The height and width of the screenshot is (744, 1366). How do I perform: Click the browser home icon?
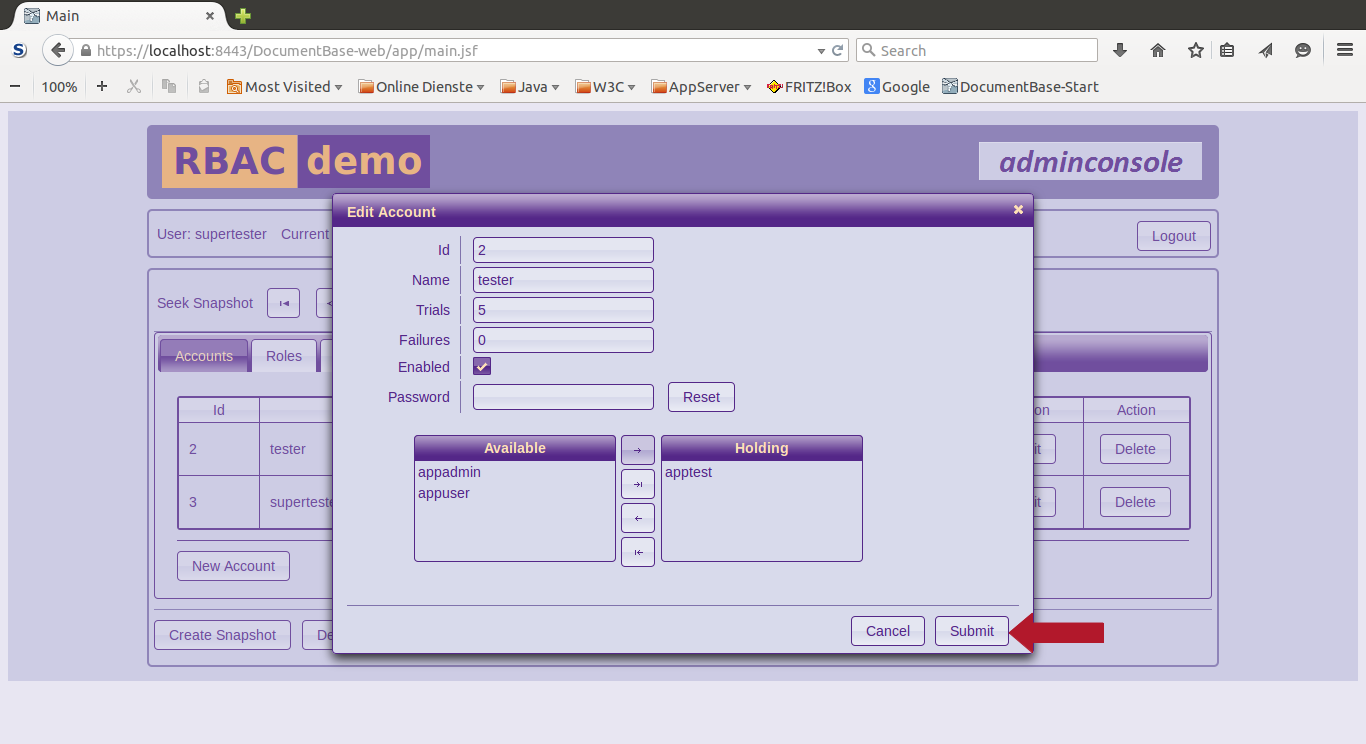click(x=1158, y=50)
